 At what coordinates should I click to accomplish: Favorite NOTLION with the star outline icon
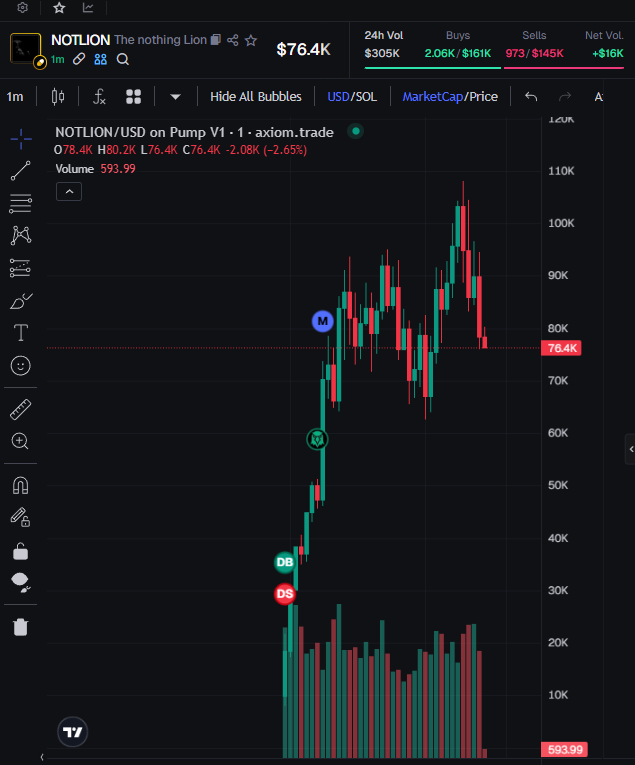[x=251, y=40]
